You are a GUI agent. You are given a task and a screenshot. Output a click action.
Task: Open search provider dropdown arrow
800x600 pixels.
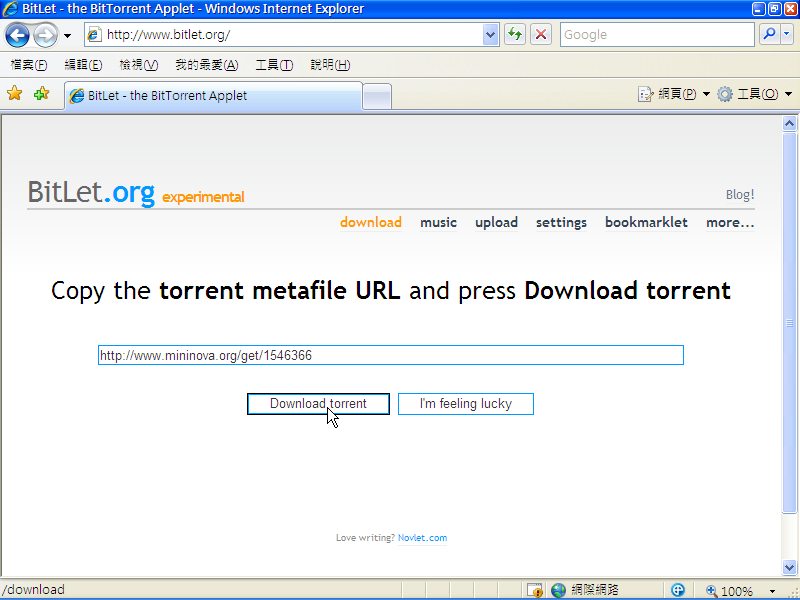[787, 35]
